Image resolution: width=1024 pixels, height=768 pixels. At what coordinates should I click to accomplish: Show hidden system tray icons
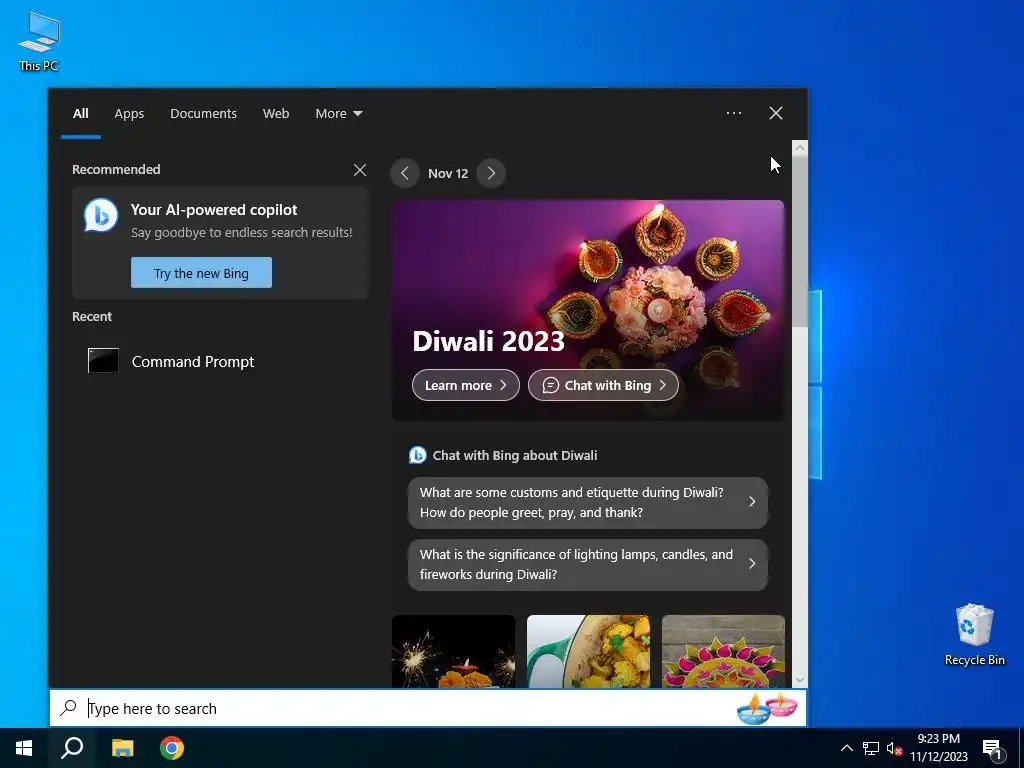pos(846,748)
